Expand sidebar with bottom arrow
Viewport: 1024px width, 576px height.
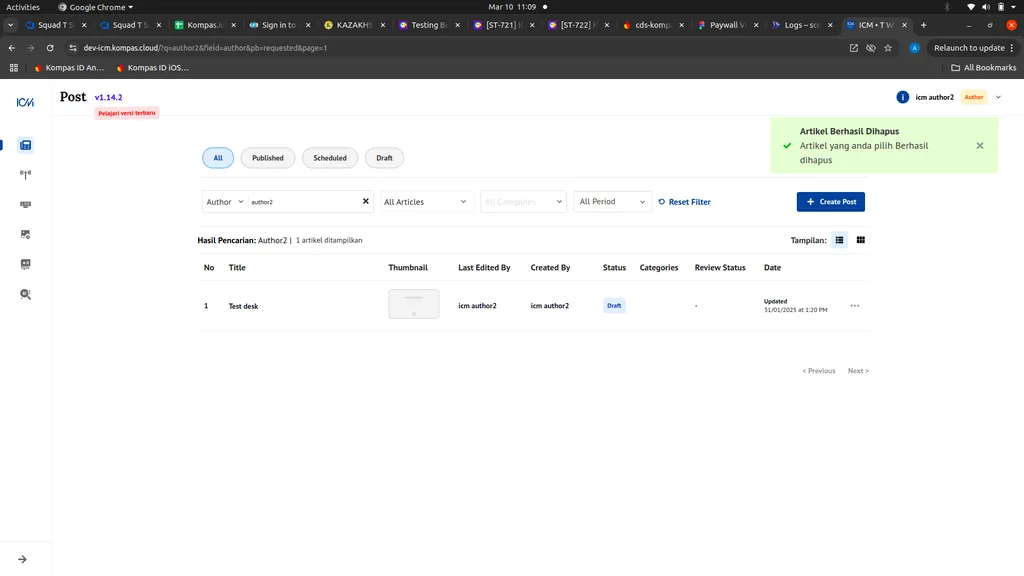point(22,560)
